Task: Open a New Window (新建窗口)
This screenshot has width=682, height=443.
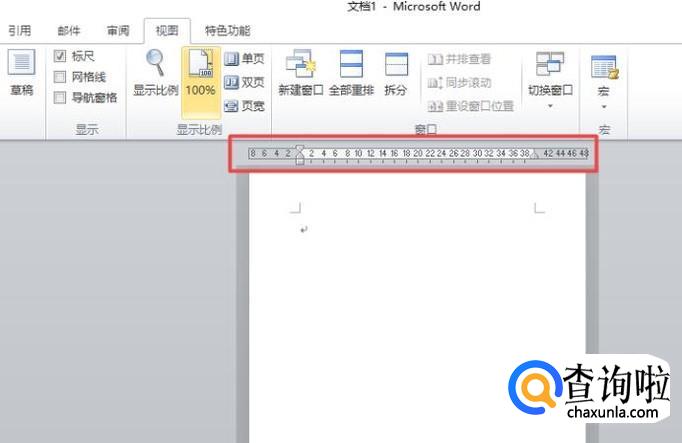Action: 301,73
